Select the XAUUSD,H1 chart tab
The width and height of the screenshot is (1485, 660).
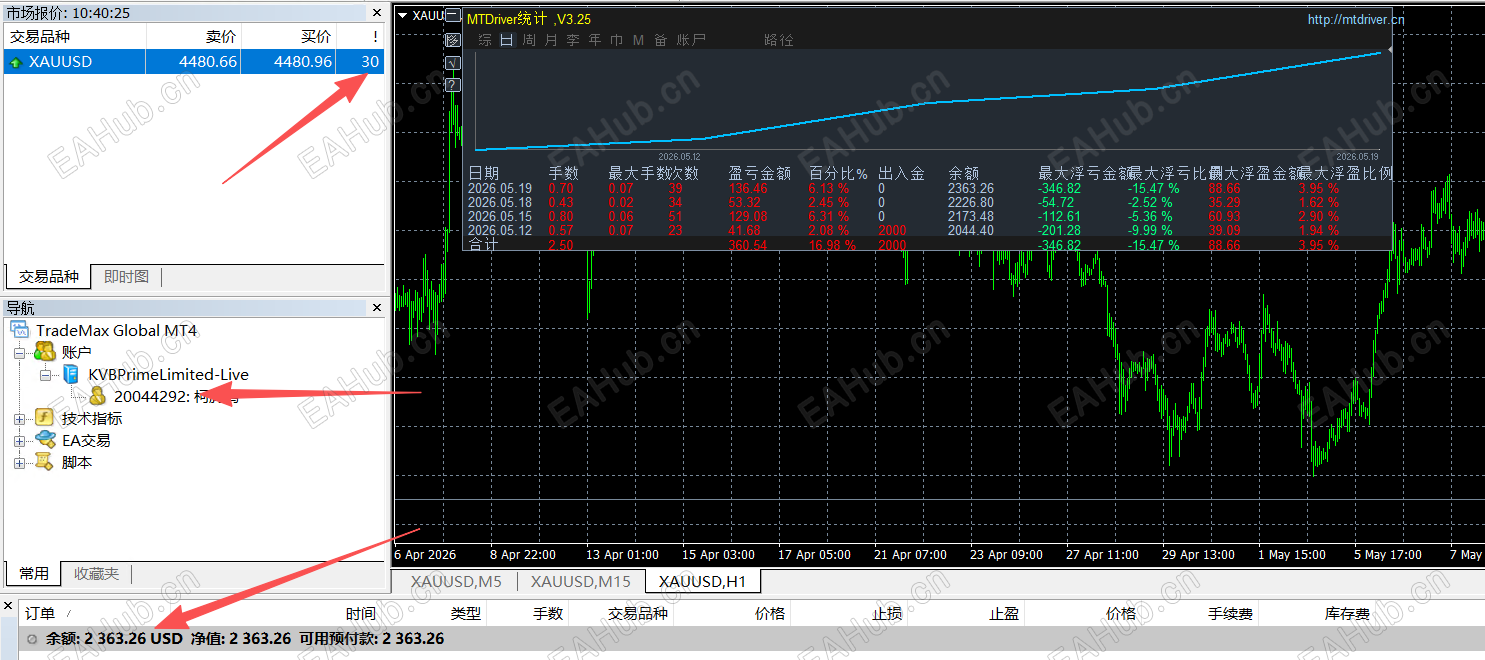703,581
